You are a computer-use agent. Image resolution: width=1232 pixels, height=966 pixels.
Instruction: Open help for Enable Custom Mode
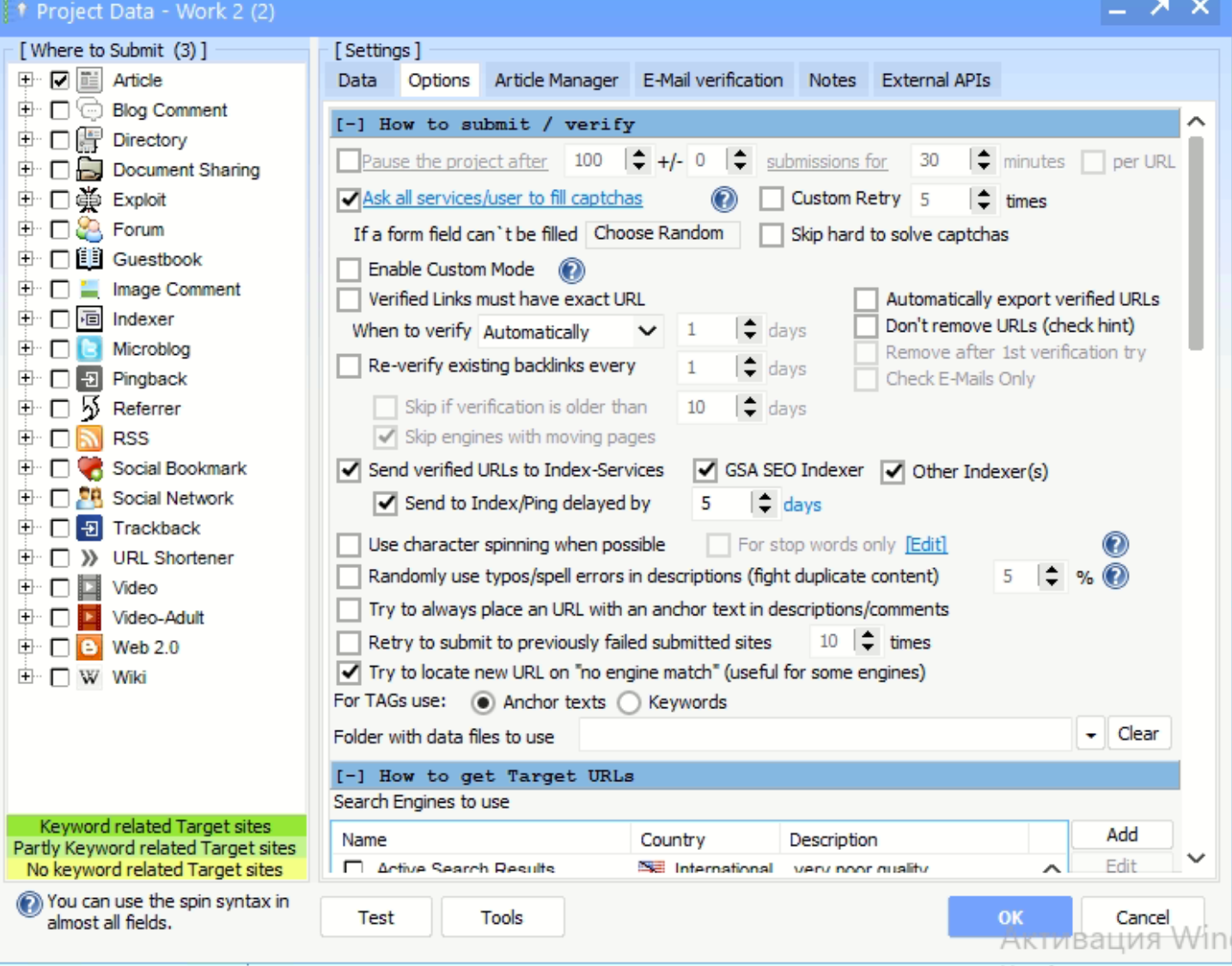571,271
